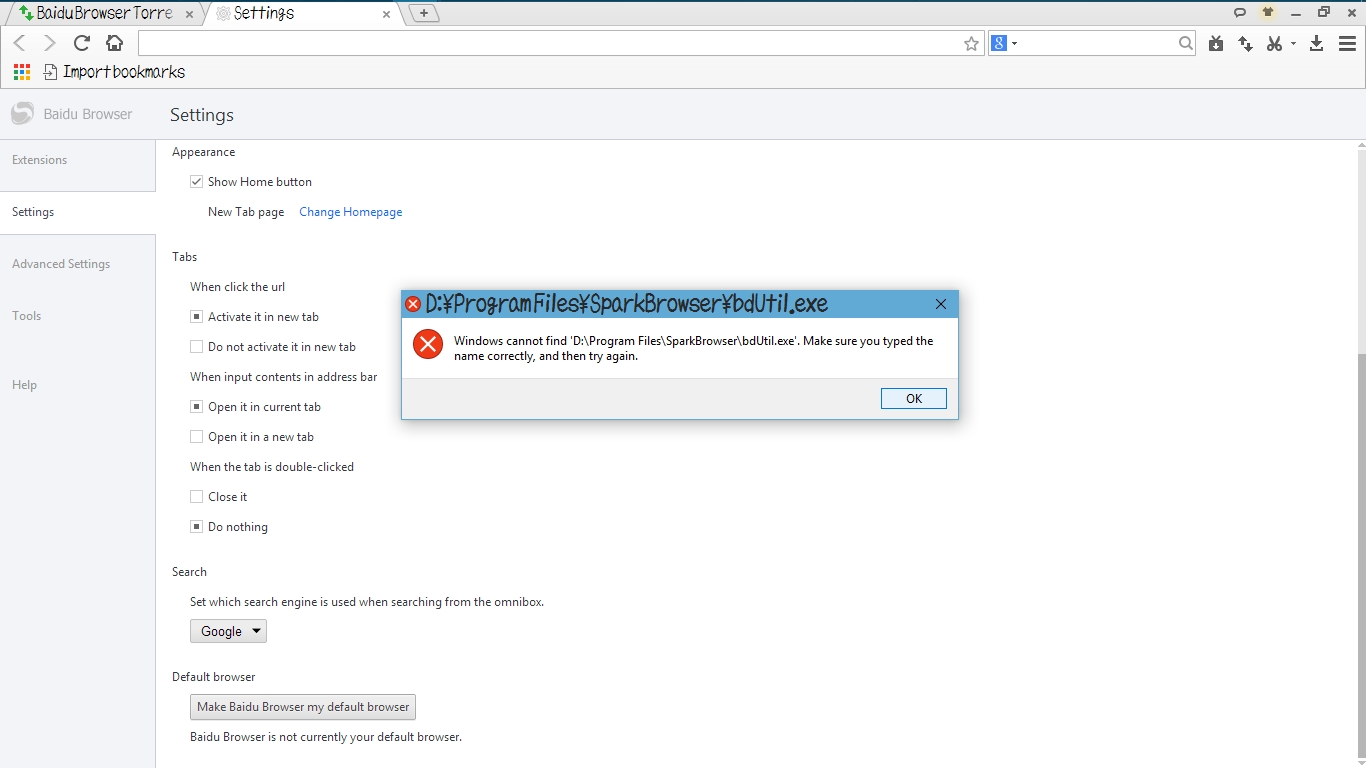1366x768 pixels.
Task: Click the search magnifier icon
Action: tap(1185, 43)
